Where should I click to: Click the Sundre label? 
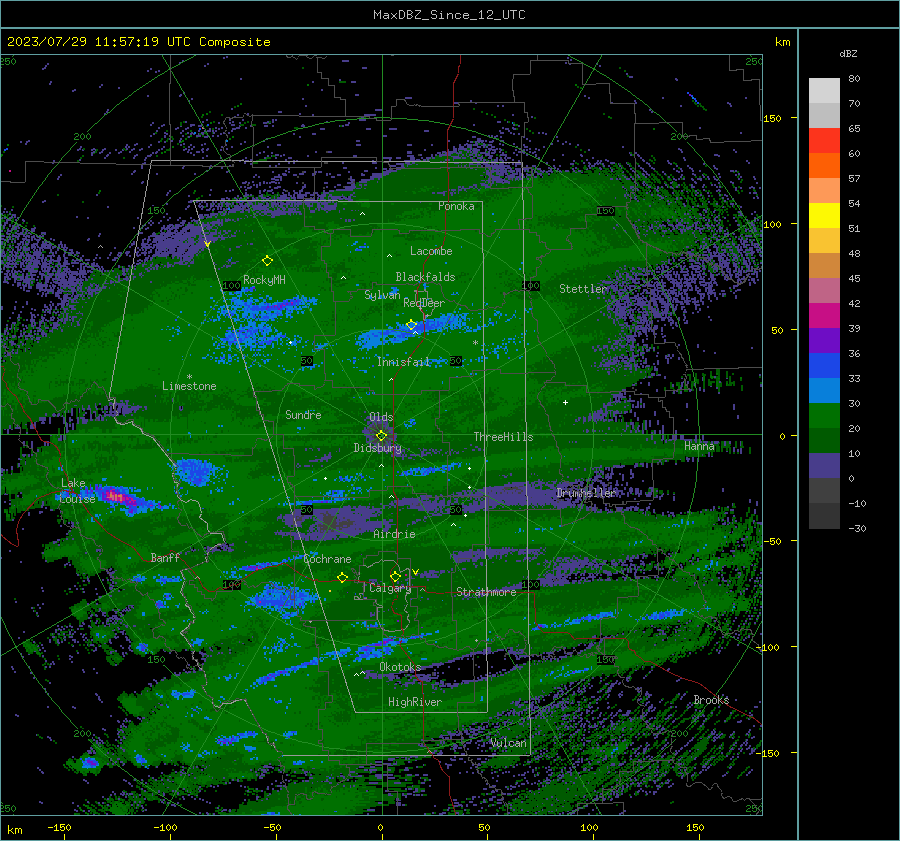[x=303, y=414]
